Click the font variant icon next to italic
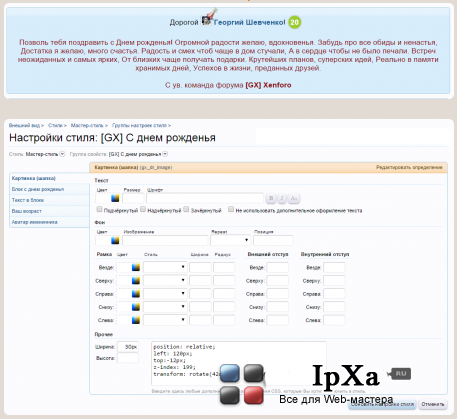Screen dimensions: 457x419 (x=294, y=198)
